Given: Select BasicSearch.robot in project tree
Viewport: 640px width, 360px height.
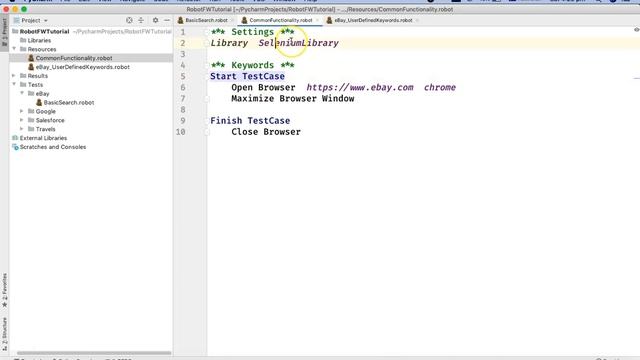Looking at the screenshot, I should [x=69, y=102].
